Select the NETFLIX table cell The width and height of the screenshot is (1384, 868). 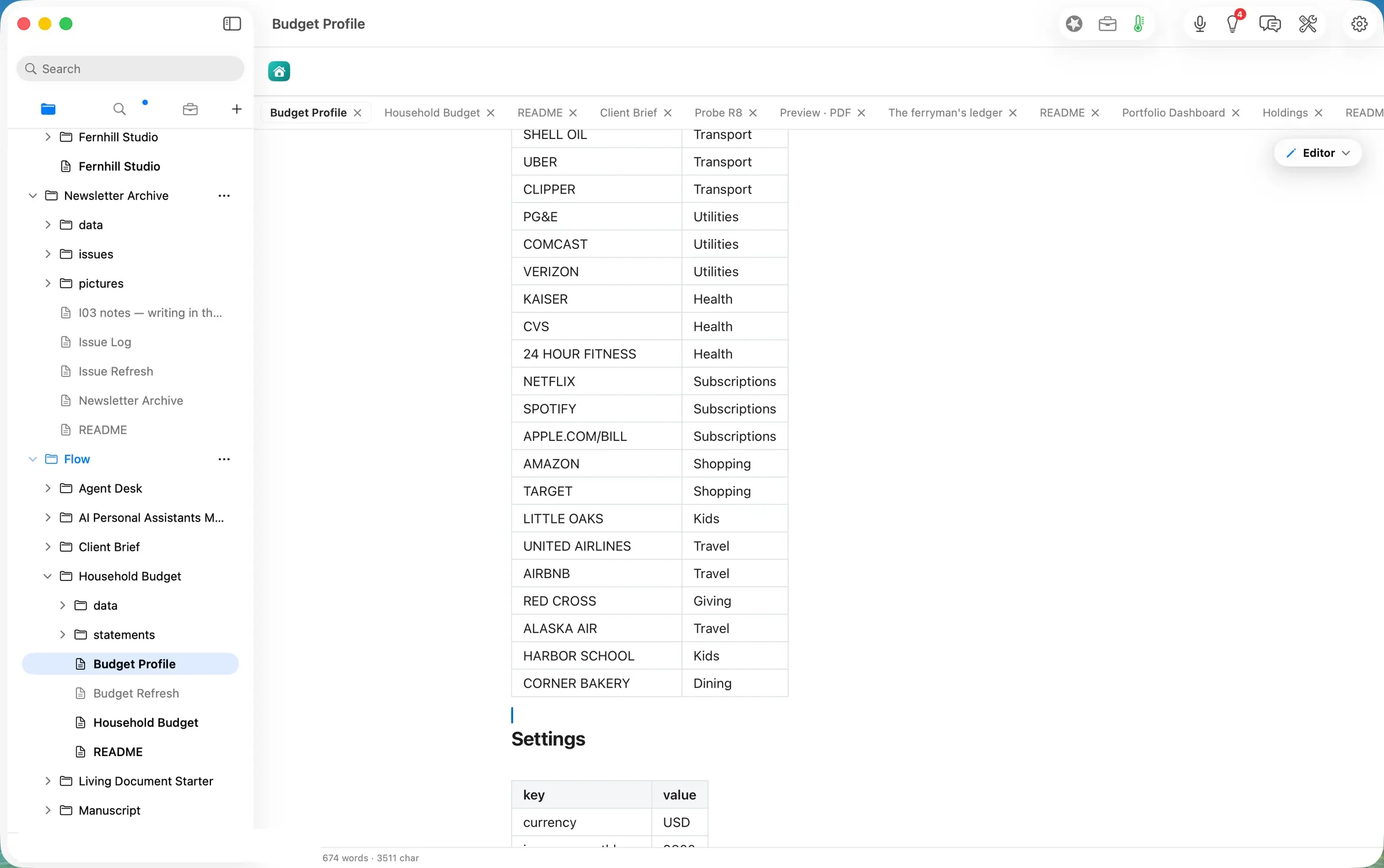(596, 382)
